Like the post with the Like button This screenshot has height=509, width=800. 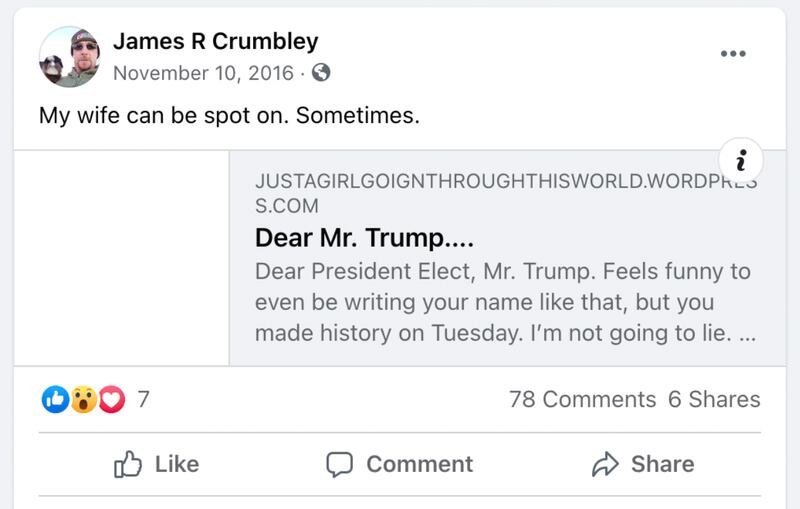pyautogui.click(x=157, y=464)
